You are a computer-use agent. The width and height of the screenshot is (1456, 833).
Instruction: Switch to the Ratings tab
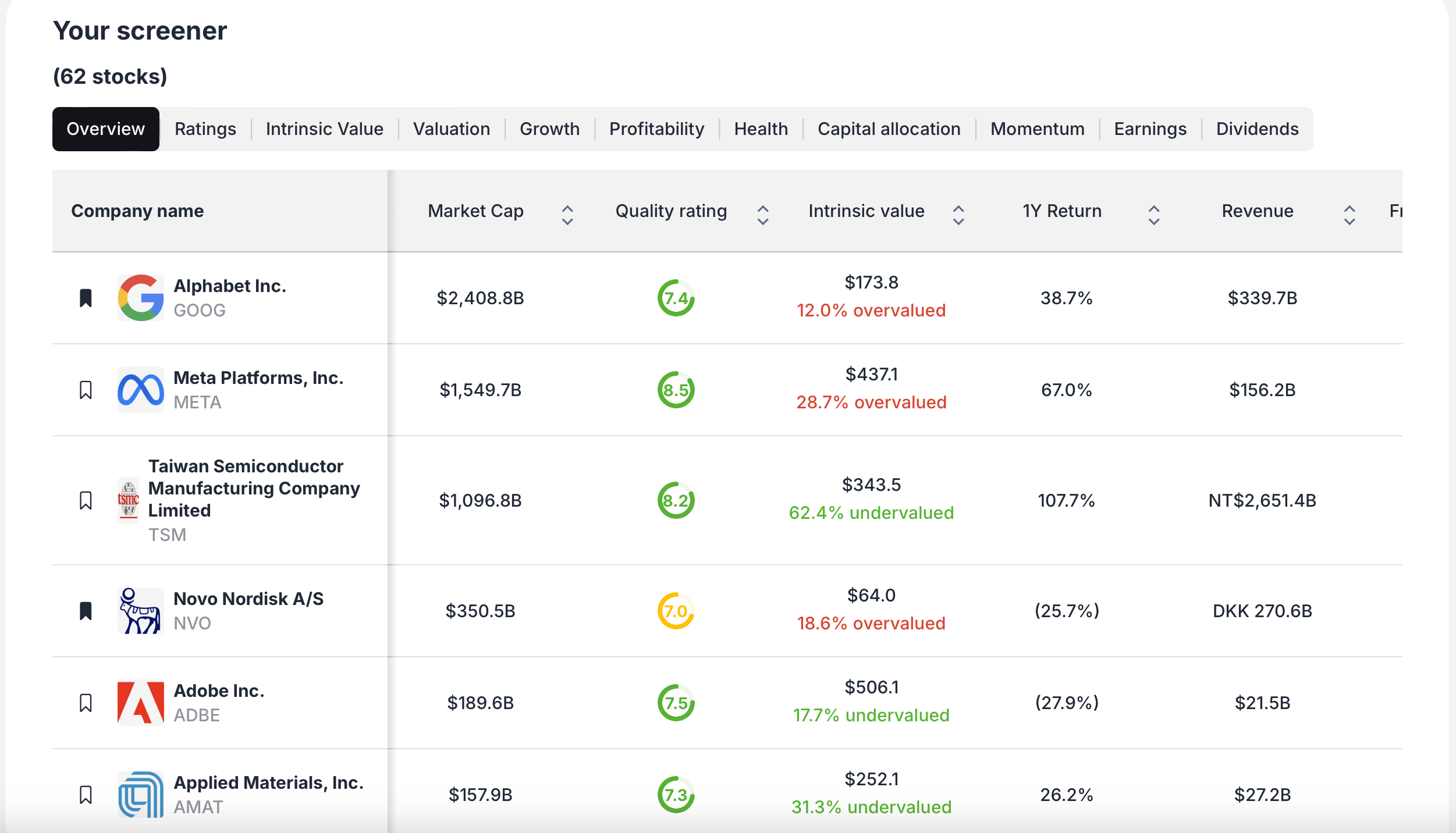[x=205, y=129]
